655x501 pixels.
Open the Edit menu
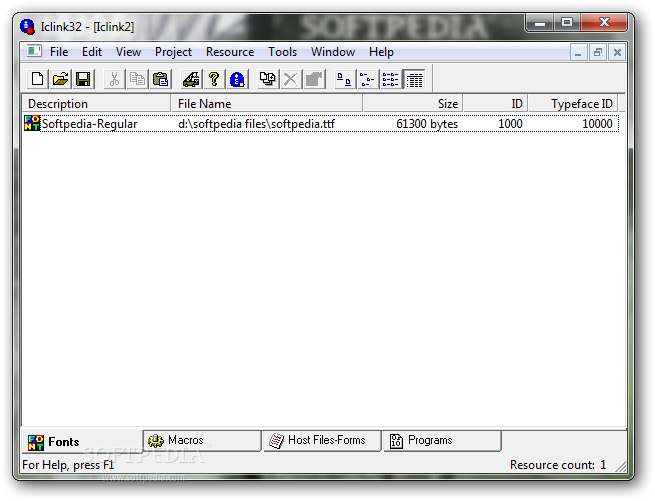click(x=92, y=52)
